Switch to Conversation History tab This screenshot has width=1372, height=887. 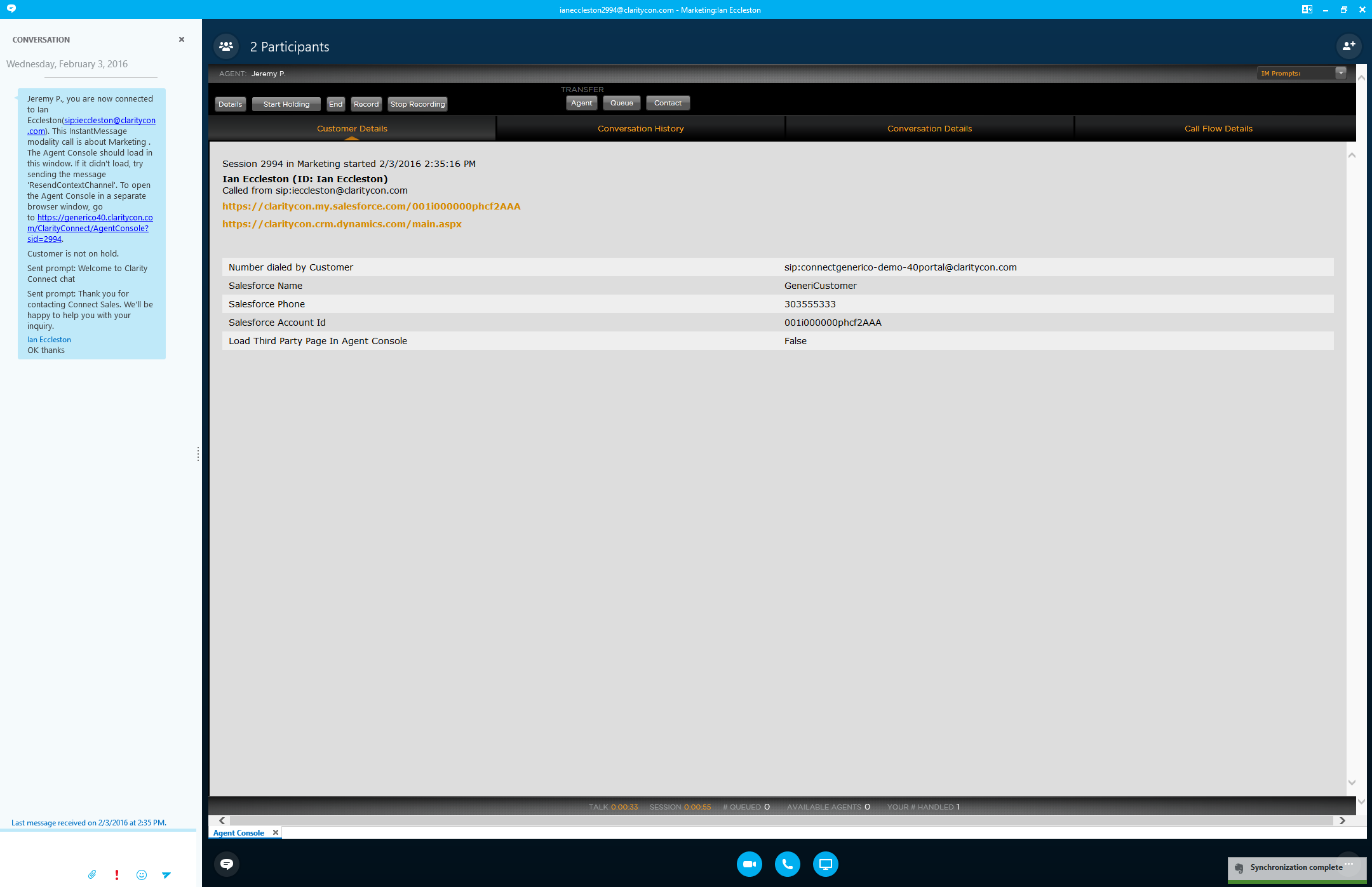[640, 128]
